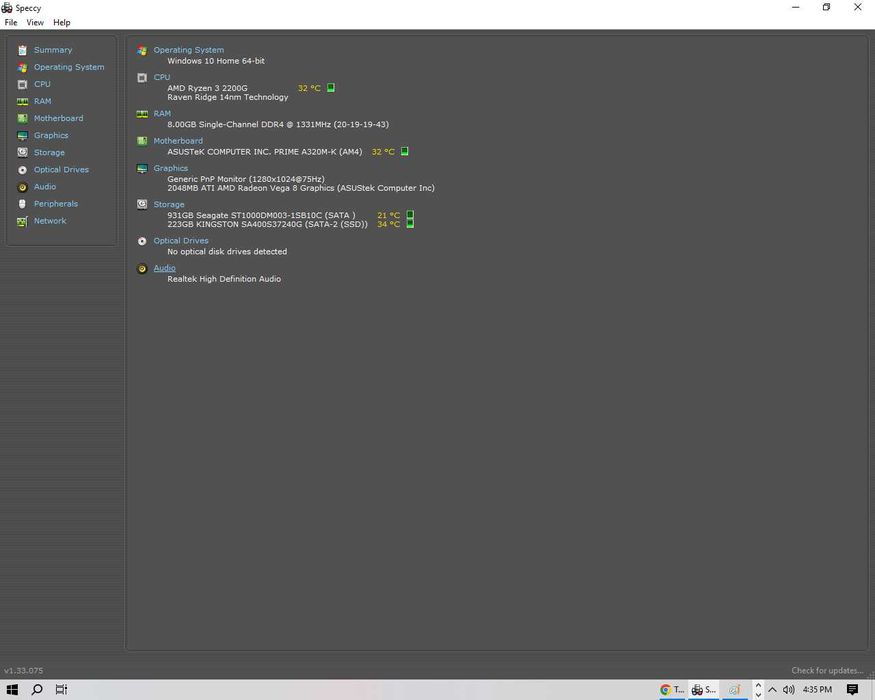The width and height of the screenshot is (875, 700).
Task: Click the Windows 10 Home 64-bit text
Action: click(x=216, y=61)
